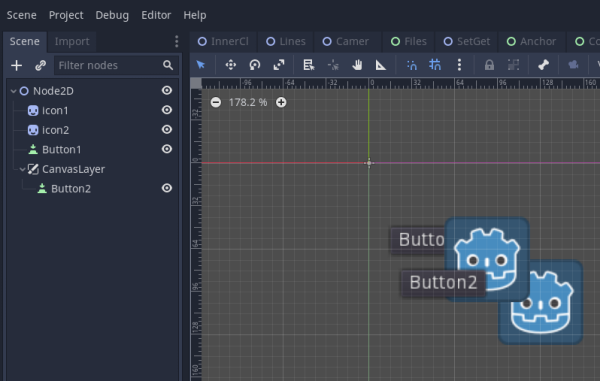Image resolution: width=600 pixels, height=381 pixels.
Task: Activate the Move Mode tool
Action: tap(231, 65)
